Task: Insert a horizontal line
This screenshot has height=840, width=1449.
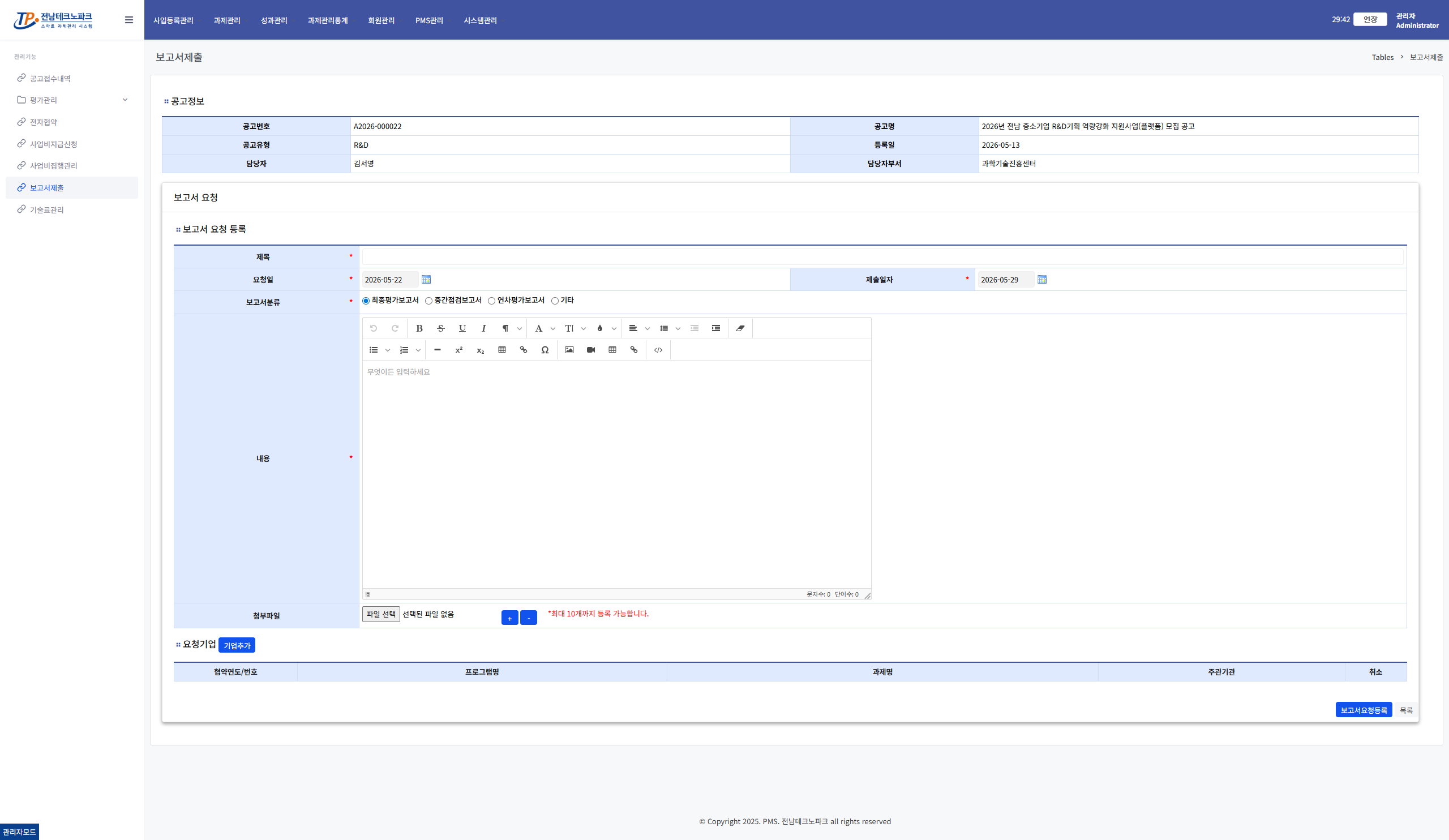Action: tap(437, 350)
